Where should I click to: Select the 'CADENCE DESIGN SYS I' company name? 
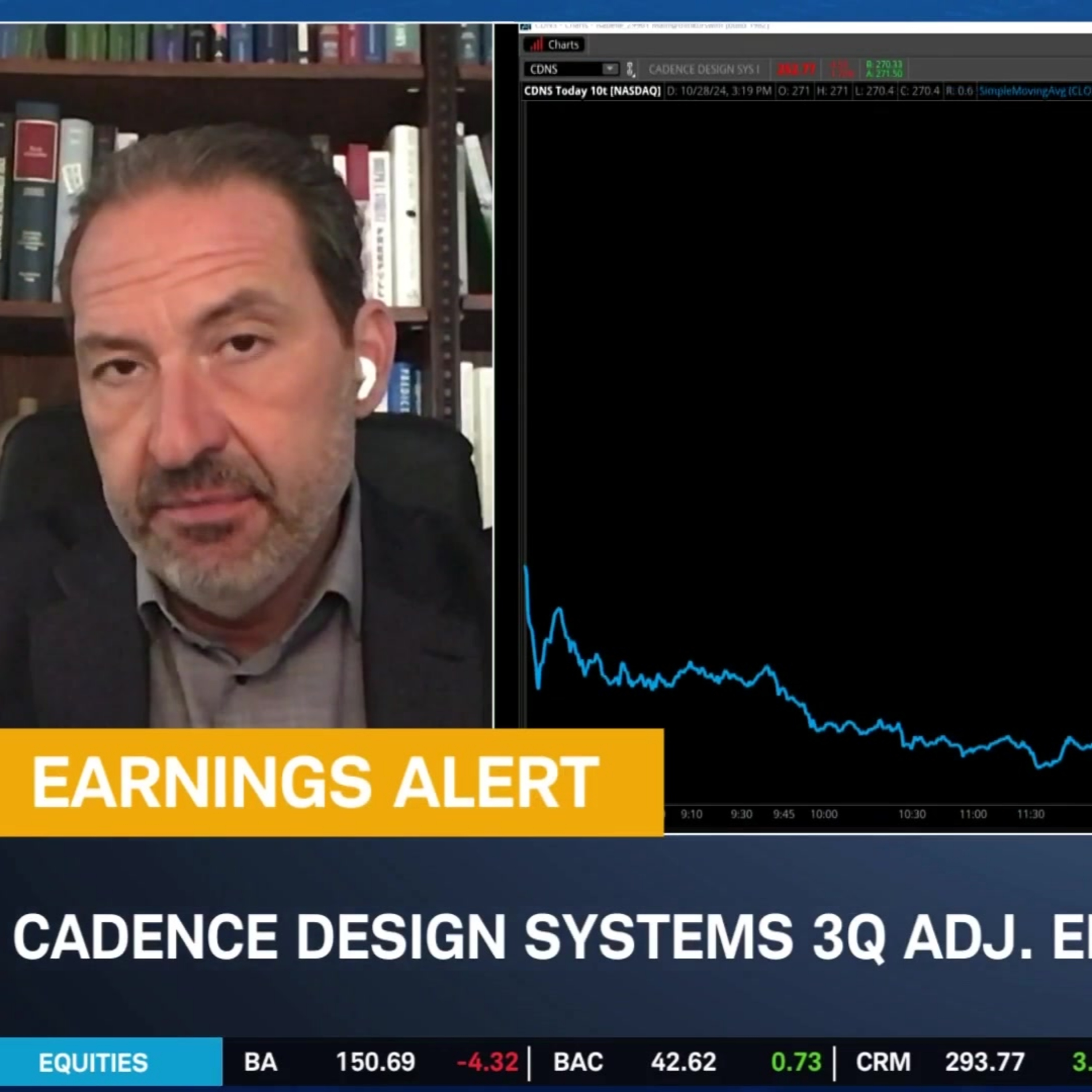coord(704,70)
